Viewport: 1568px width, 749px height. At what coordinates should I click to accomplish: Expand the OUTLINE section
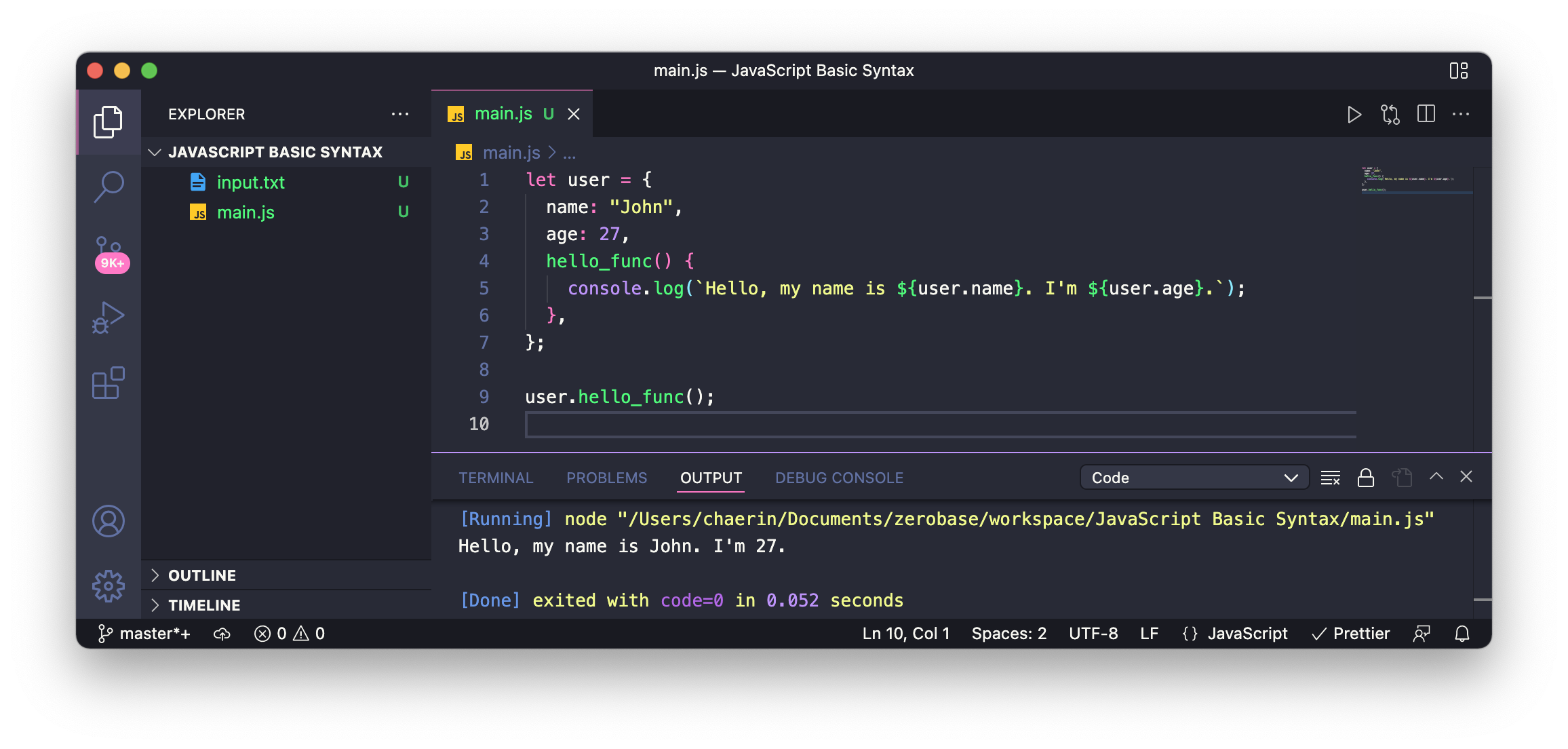click(x=202, y=575)
